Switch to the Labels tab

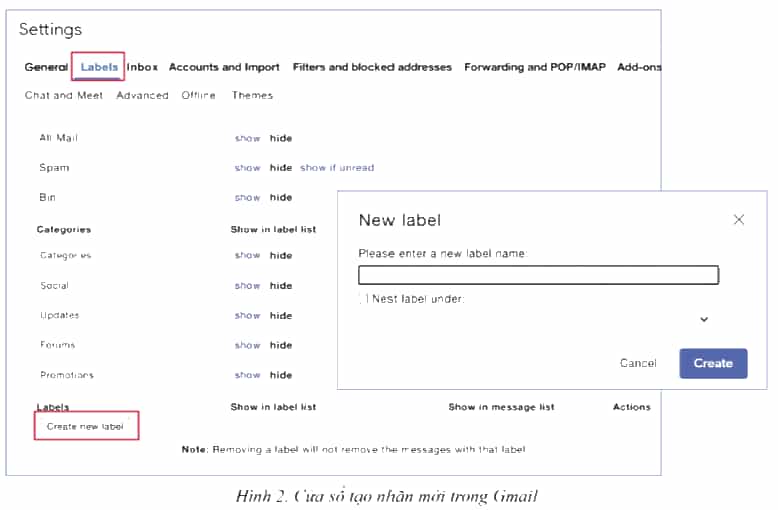[x=99, y=67]
